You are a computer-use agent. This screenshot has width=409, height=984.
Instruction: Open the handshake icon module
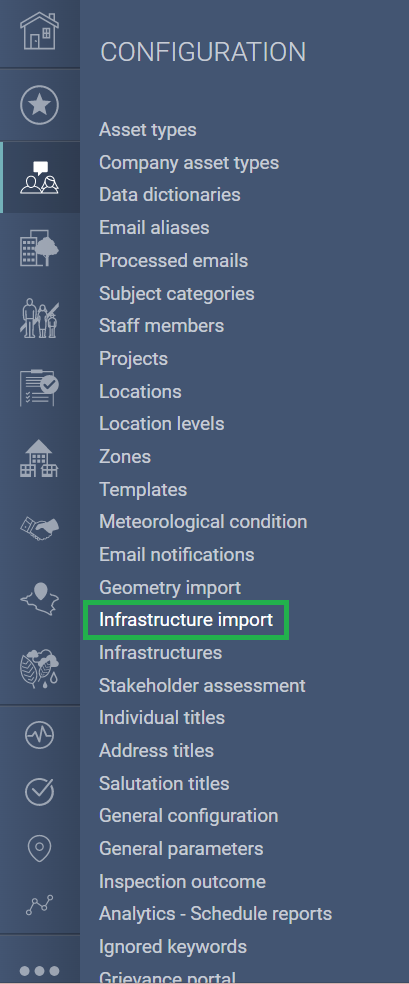[x=40, y=528]
